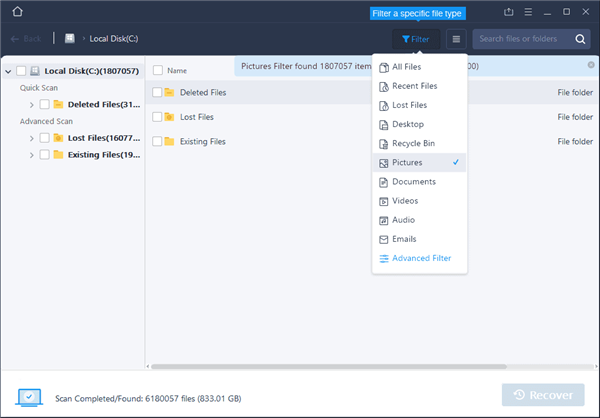Click the Deleted Files folder icon in list

[x=170, y=92]
